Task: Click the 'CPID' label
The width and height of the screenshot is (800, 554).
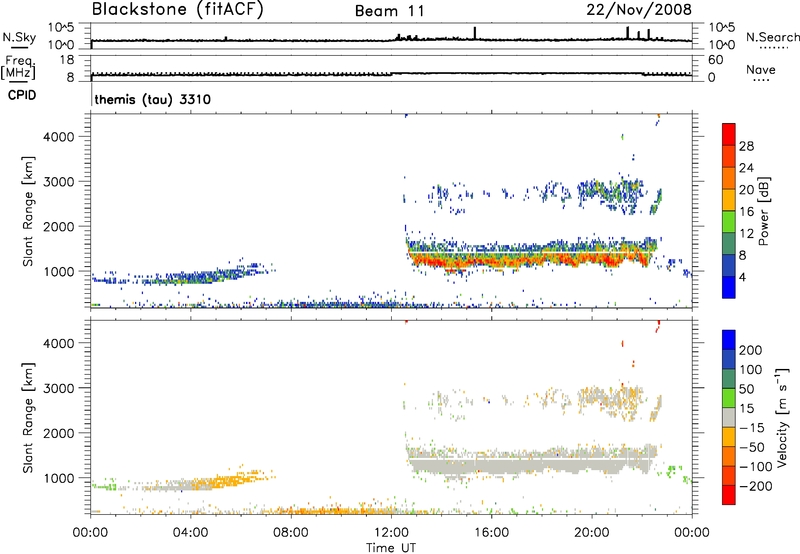Action: [22, 95]
